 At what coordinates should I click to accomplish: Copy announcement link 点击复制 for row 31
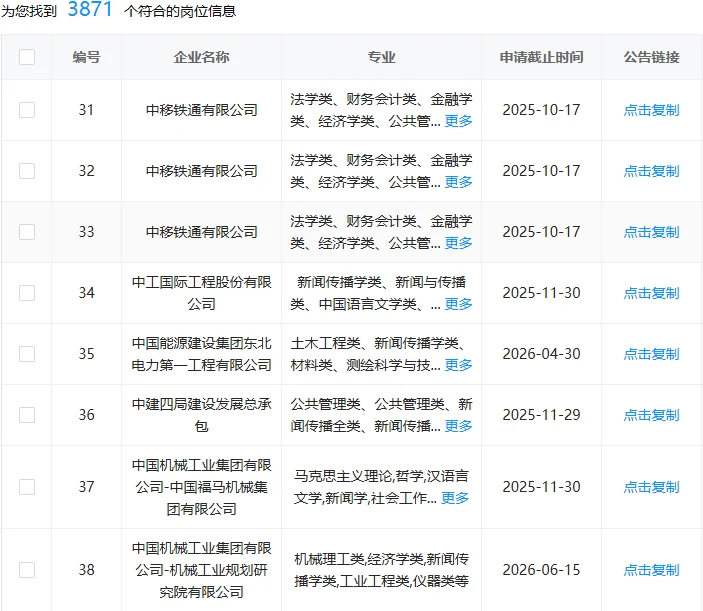pyautogui.click(x=651, y=110)
